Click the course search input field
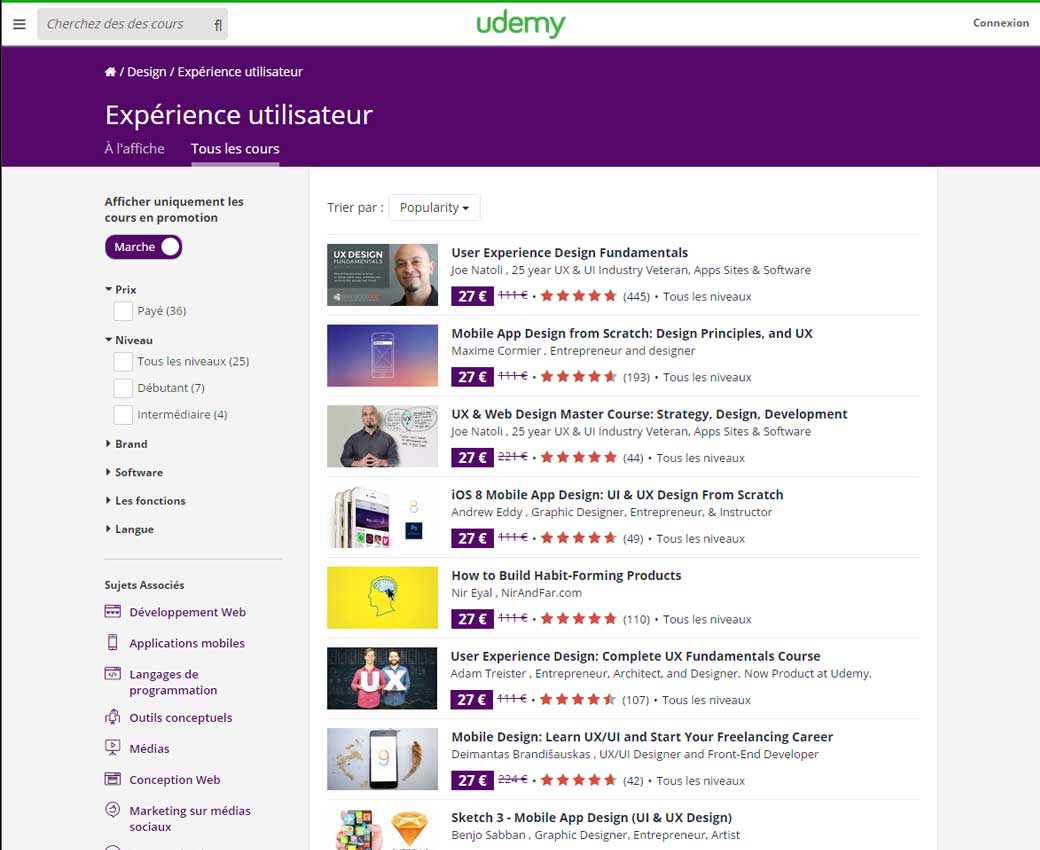Viewport: 1040px width, 850px height. click(x=125, y=24)
